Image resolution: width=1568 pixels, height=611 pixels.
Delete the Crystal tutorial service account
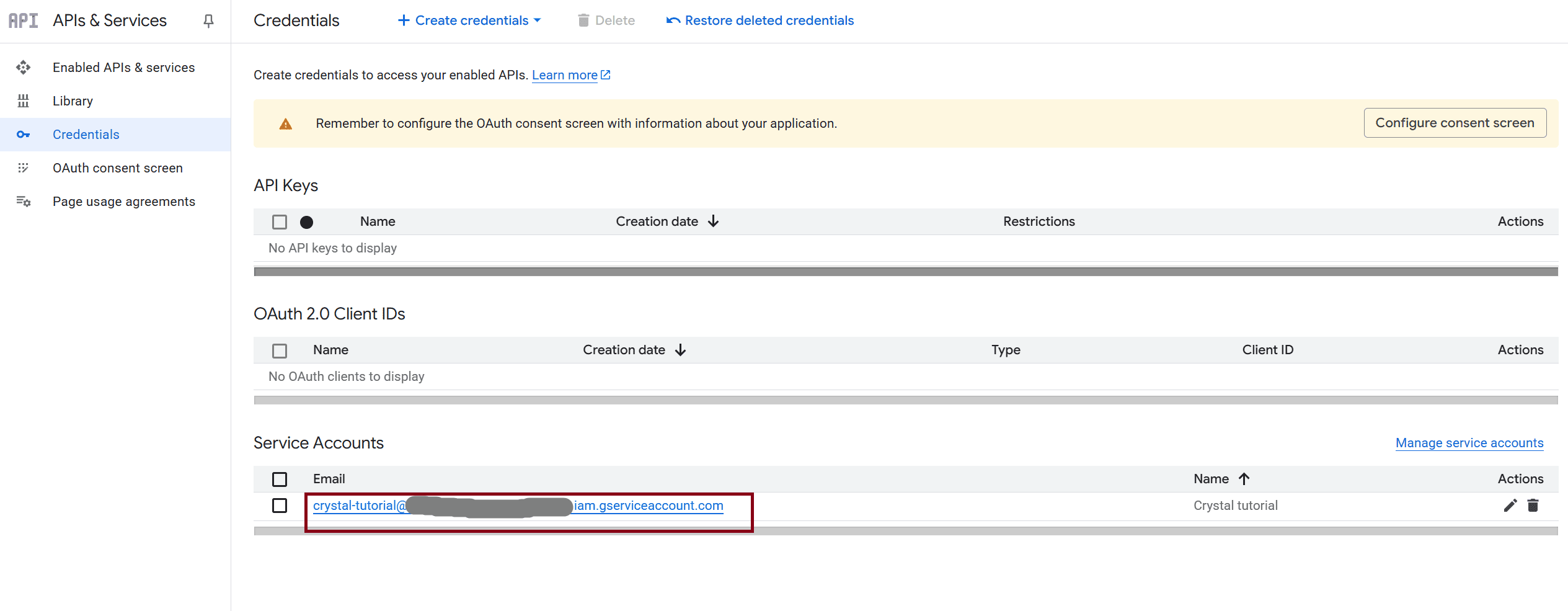click(x=1533, y=506)
